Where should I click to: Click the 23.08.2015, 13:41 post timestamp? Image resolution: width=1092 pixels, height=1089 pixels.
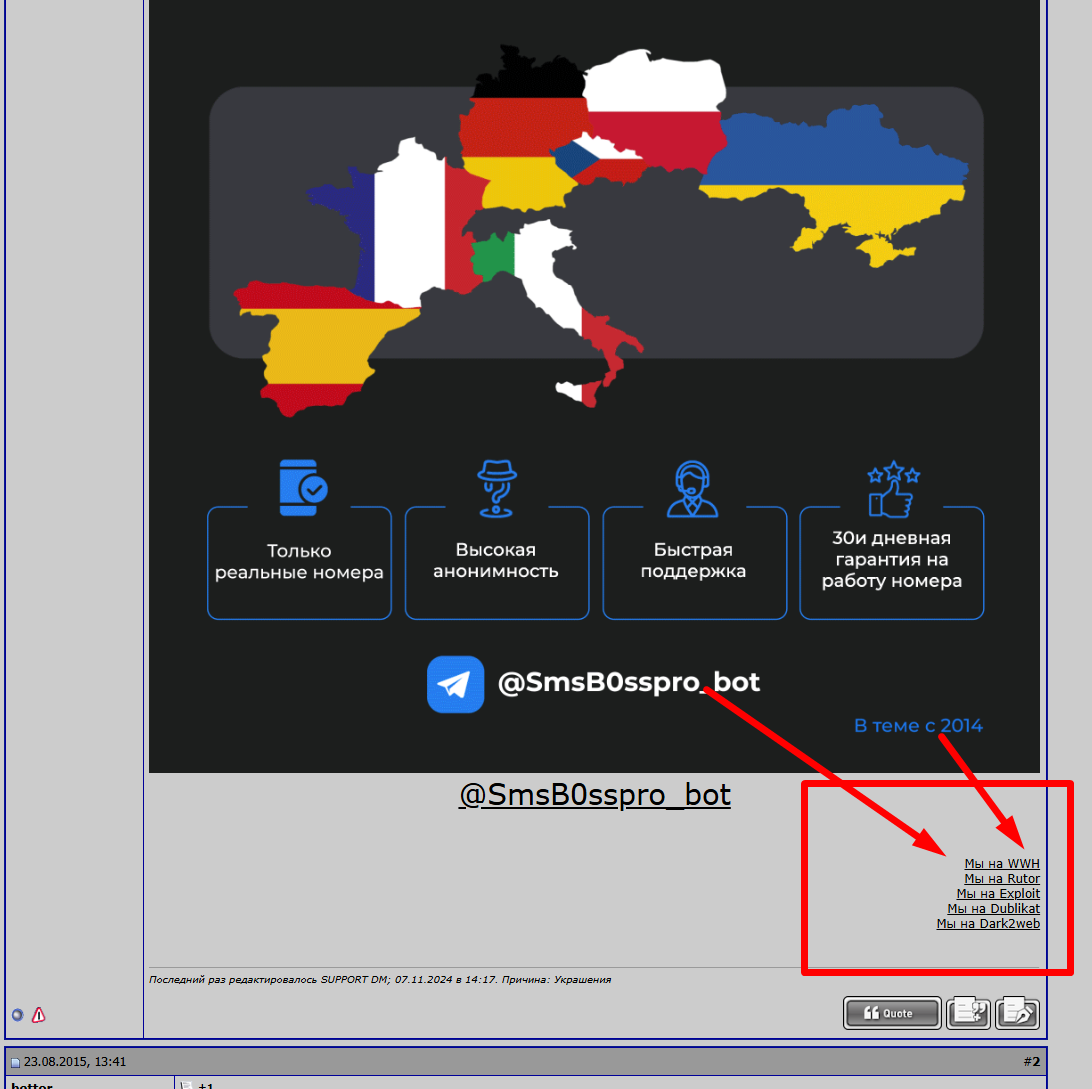(75, 1062)
